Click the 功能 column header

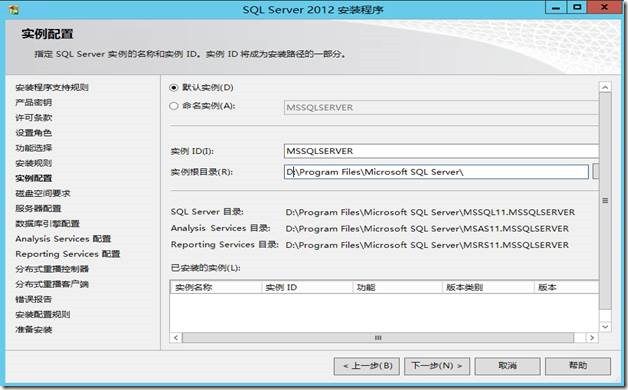coord(398,287)
